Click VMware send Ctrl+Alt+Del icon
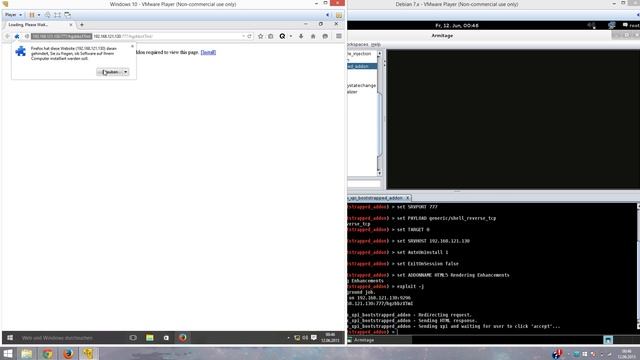Screen dimensions: 640x360 pyautogui.click(x=48, y=15)
